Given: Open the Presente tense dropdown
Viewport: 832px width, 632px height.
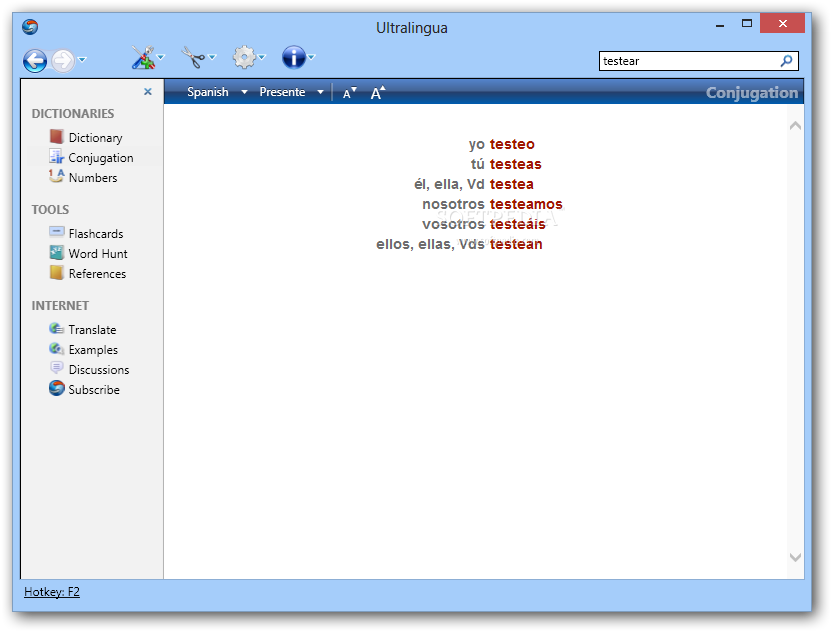Looking at the screenshot, I should pos(291,92).
